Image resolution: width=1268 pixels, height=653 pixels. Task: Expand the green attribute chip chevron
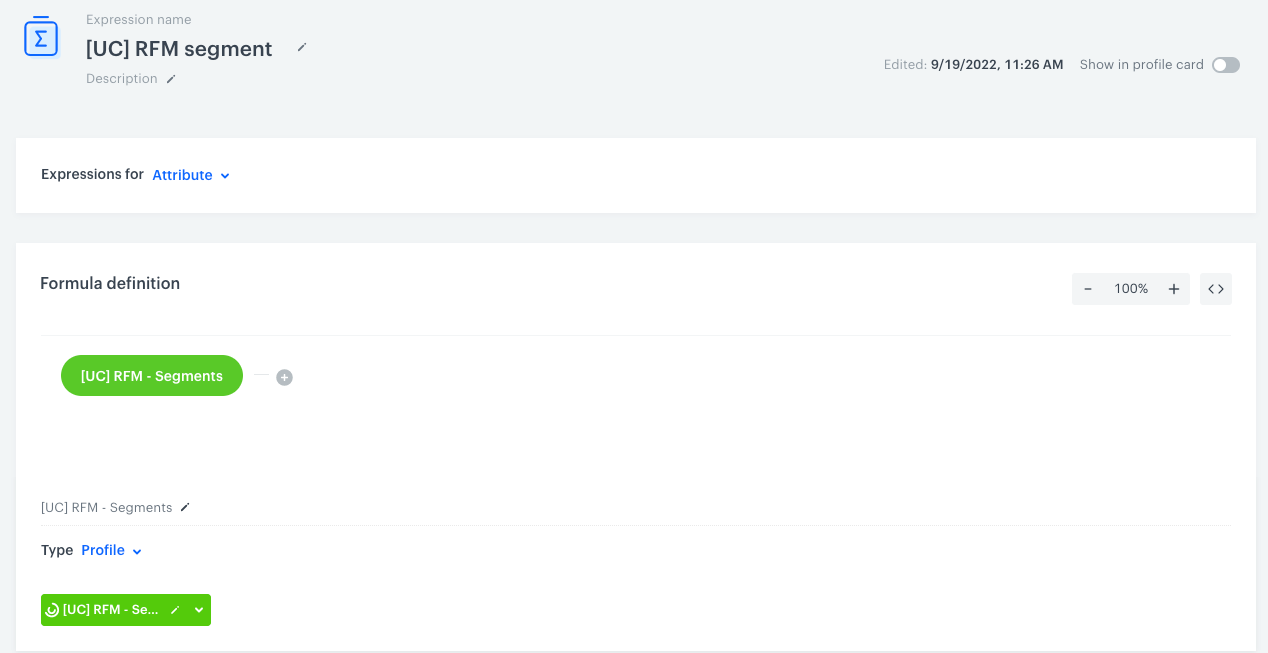click(x=197, y=609)
